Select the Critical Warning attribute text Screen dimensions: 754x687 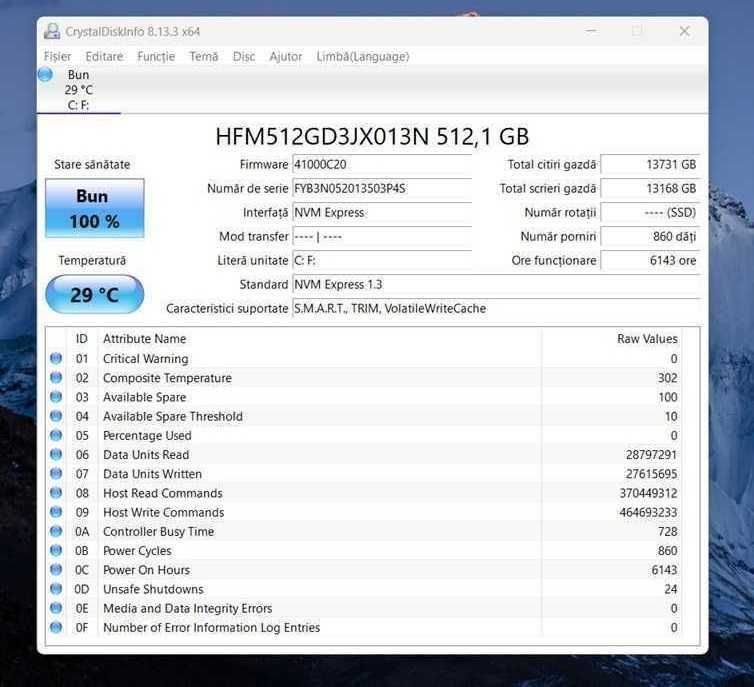point(146,359)
